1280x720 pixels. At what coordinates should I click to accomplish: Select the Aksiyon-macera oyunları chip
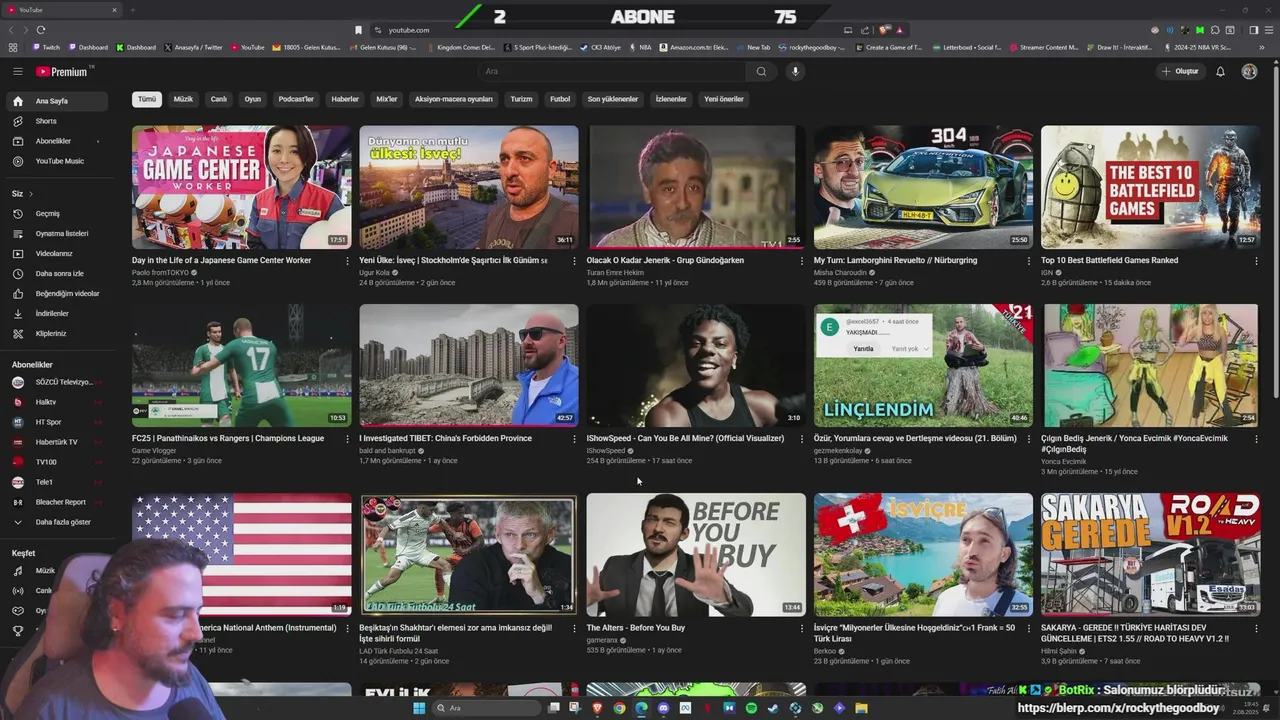coord(454,99)
